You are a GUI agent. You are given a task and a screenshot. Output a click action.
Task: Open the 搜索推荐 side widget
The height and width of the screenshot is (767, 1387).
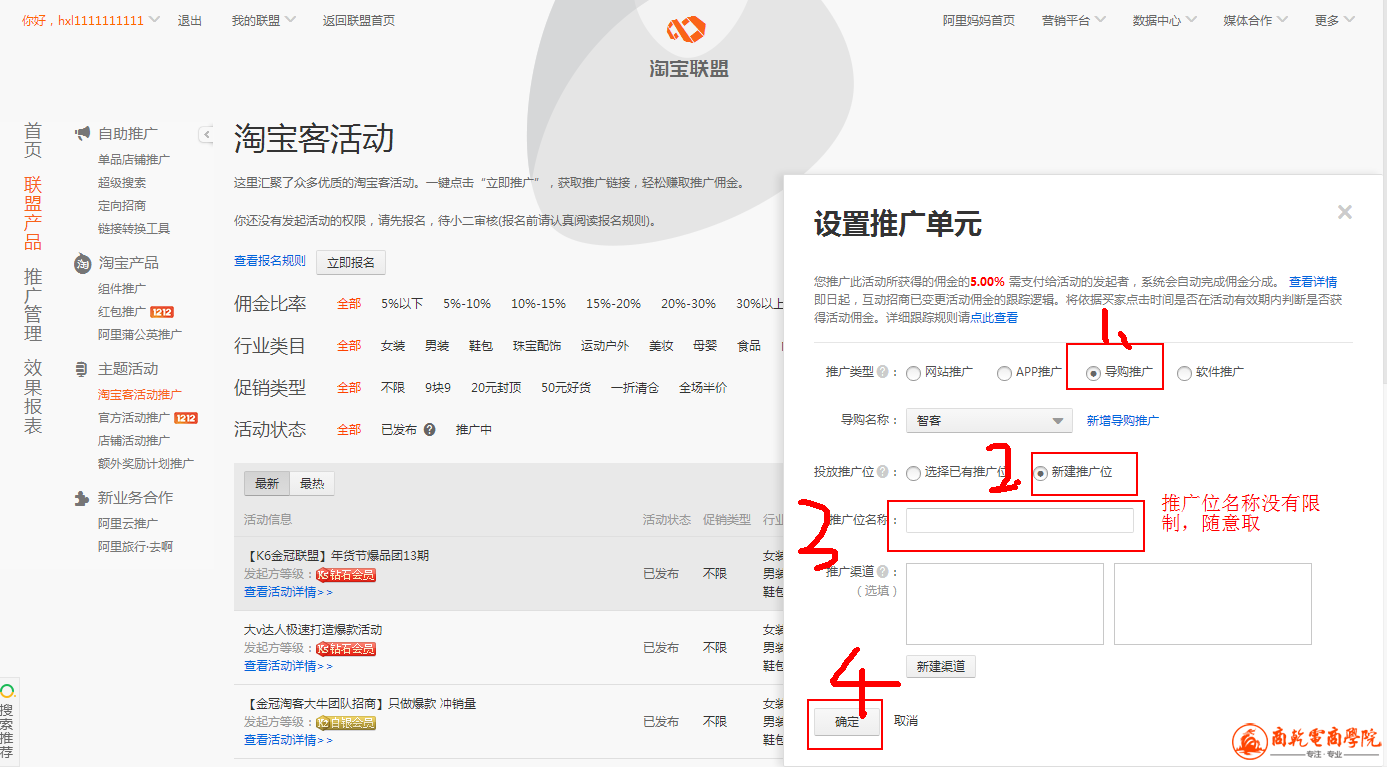pos(8,720)
